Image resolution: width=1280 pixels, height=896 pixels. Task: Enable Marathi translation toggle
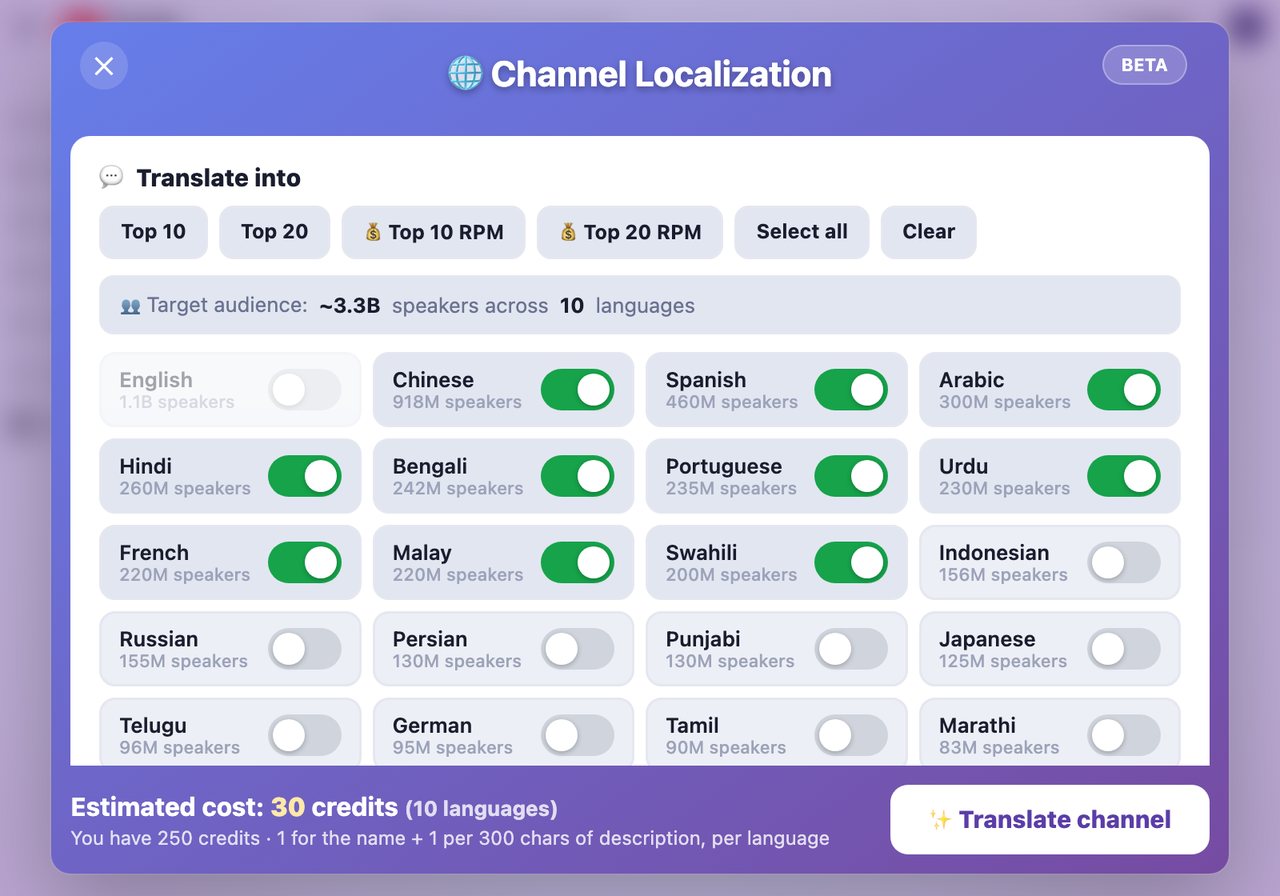(1123, 736)
